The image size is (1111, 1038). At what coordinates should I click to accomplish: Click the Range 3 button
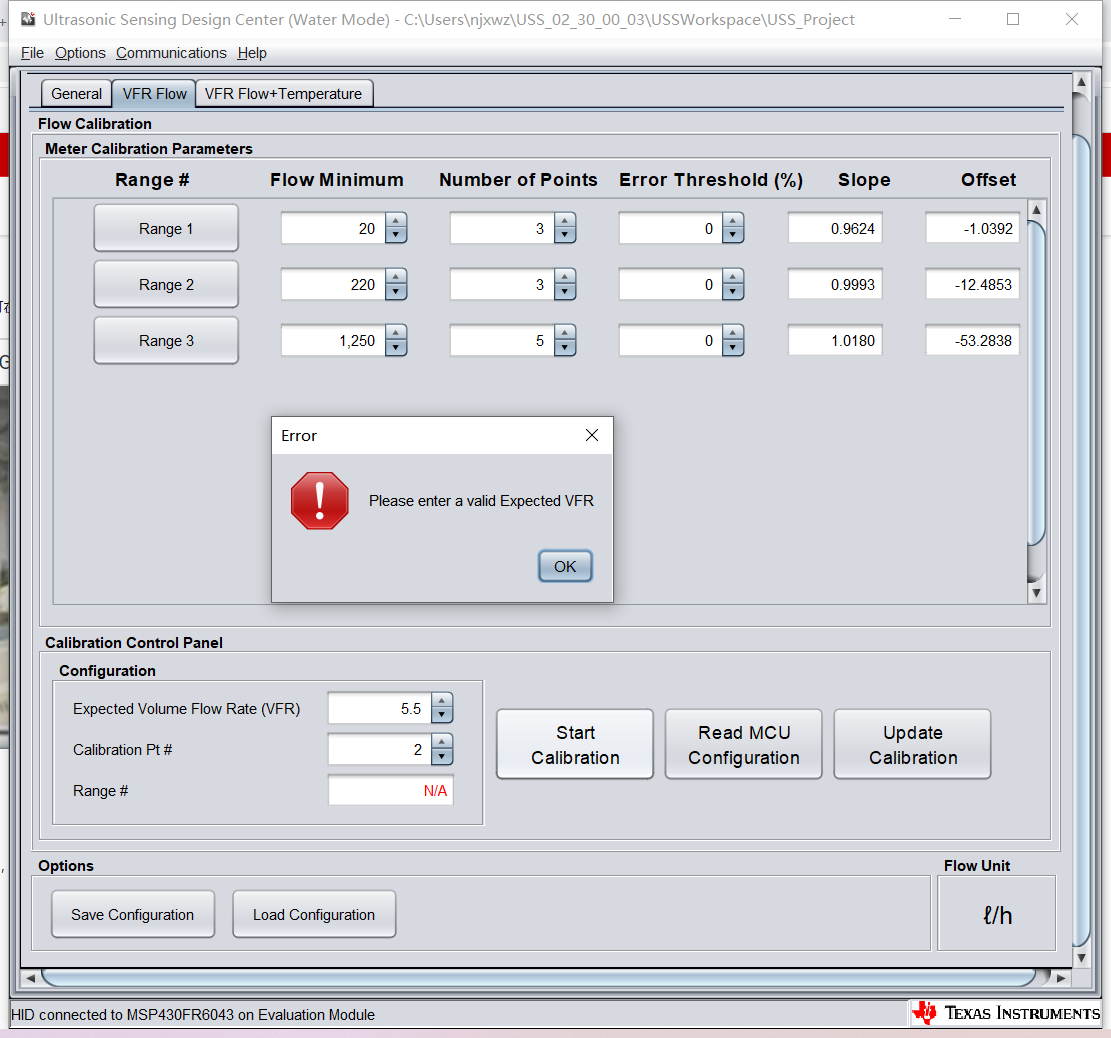pyautogui.click(x=166, y=340)
